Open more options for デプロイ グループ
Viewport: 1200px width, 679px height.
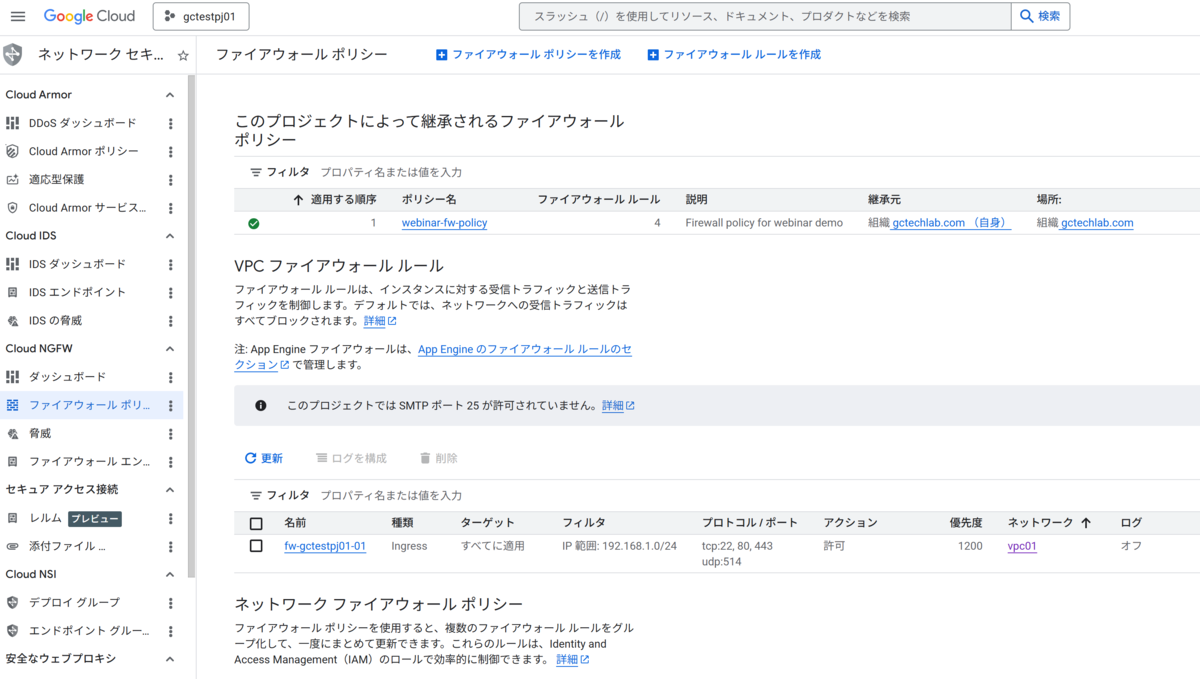(170, 603)
